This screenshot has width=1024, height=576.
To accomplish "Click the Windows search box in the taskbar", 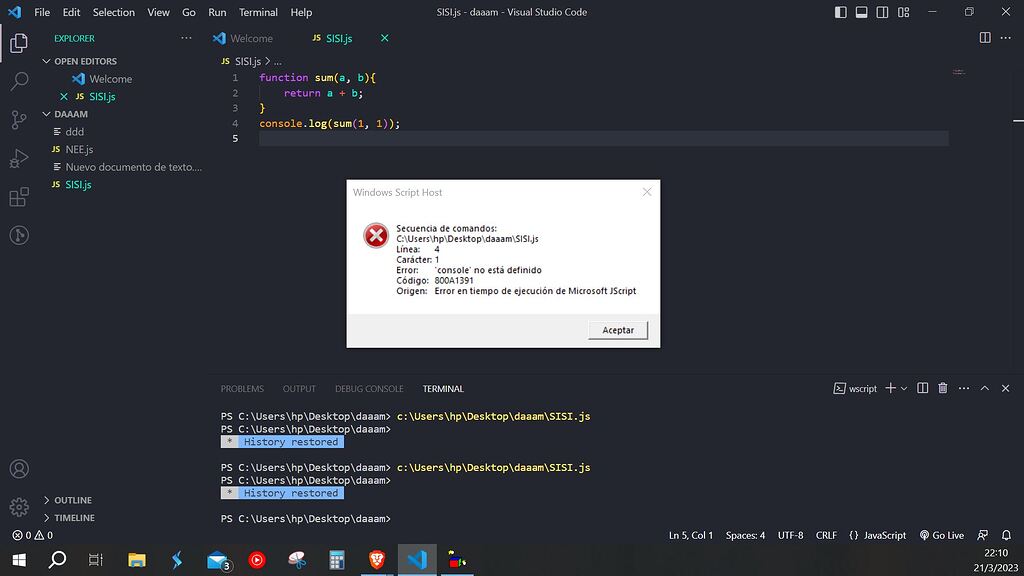I will tap(57, 561).
